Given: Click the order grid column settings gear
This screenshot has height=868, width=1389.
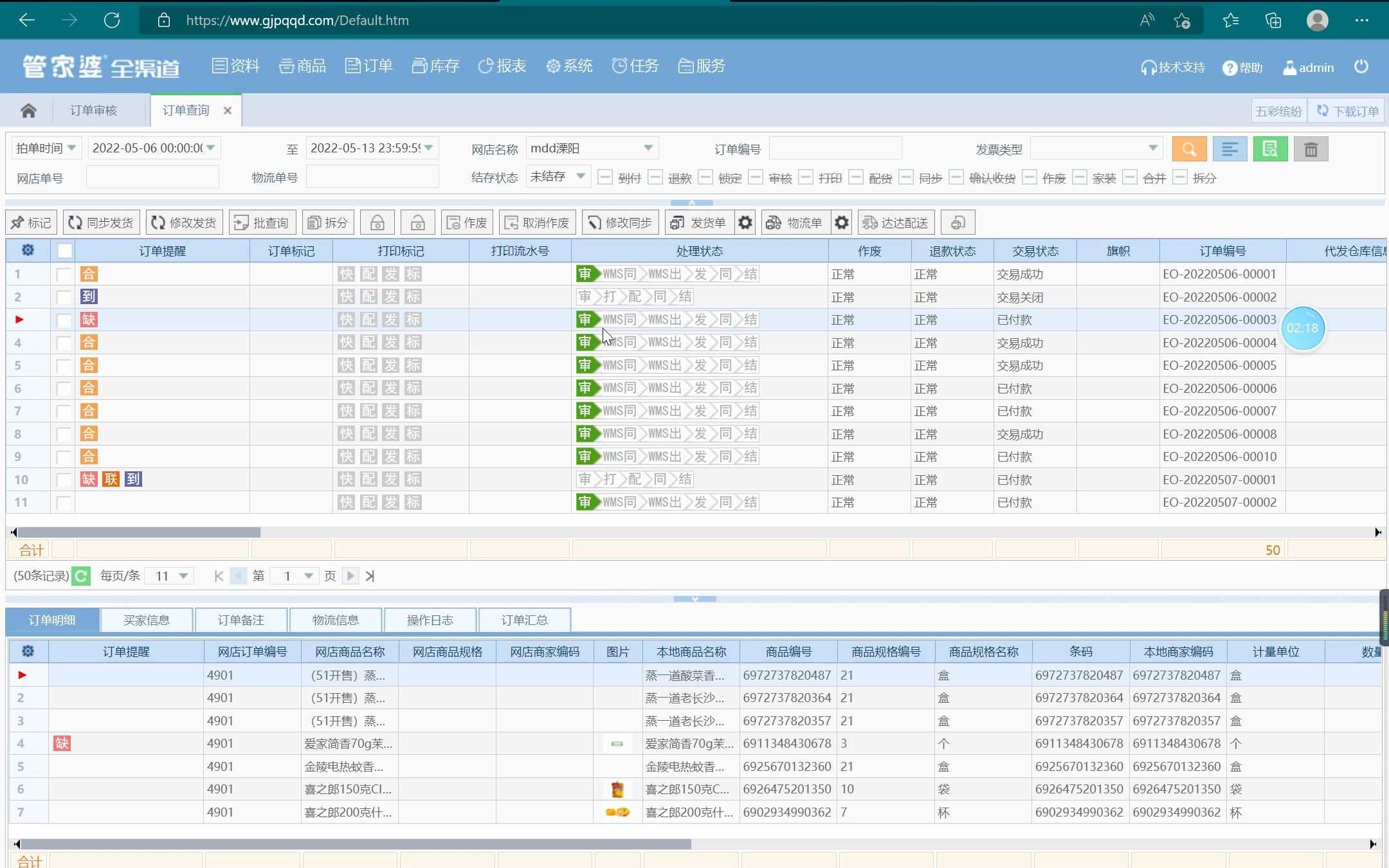Looking at the screenshot, I should tap(28, 250).
